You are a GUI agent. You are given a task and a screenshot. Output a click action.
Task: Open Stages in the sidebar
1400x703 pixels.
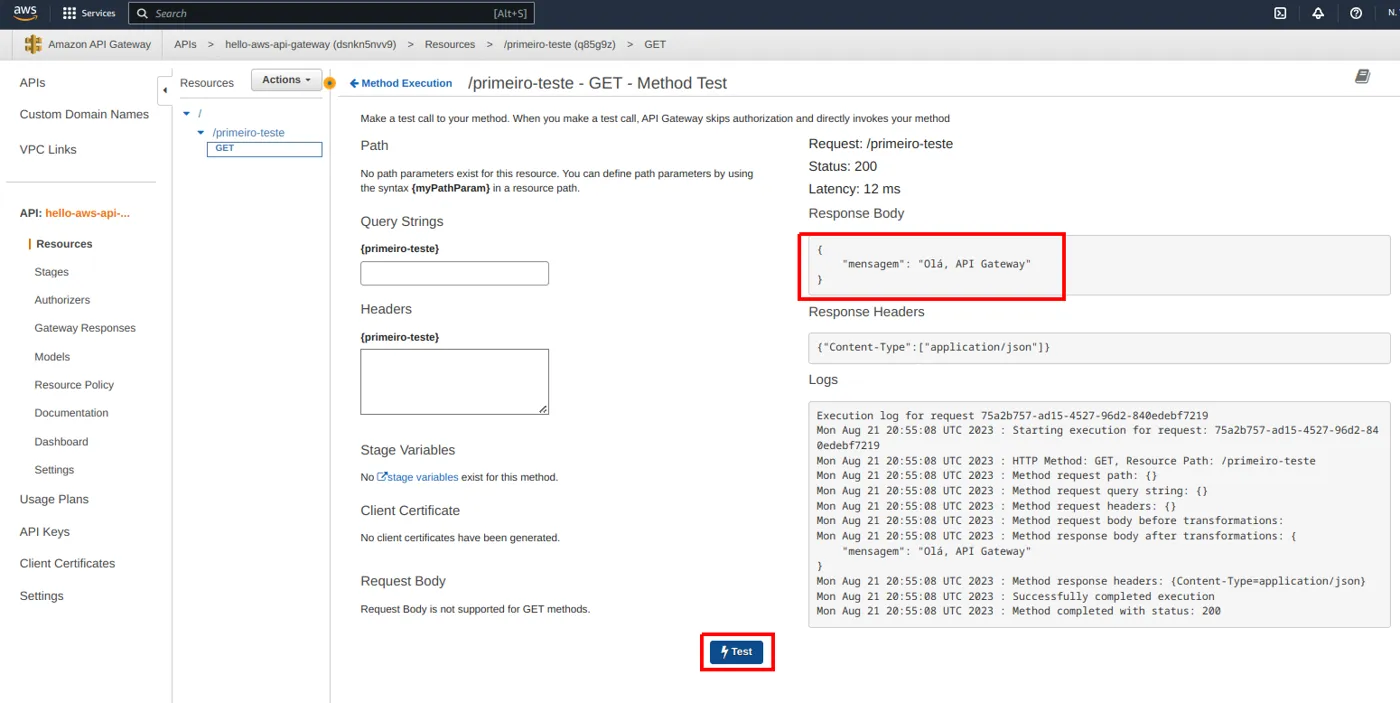click(x=52, y=272)
